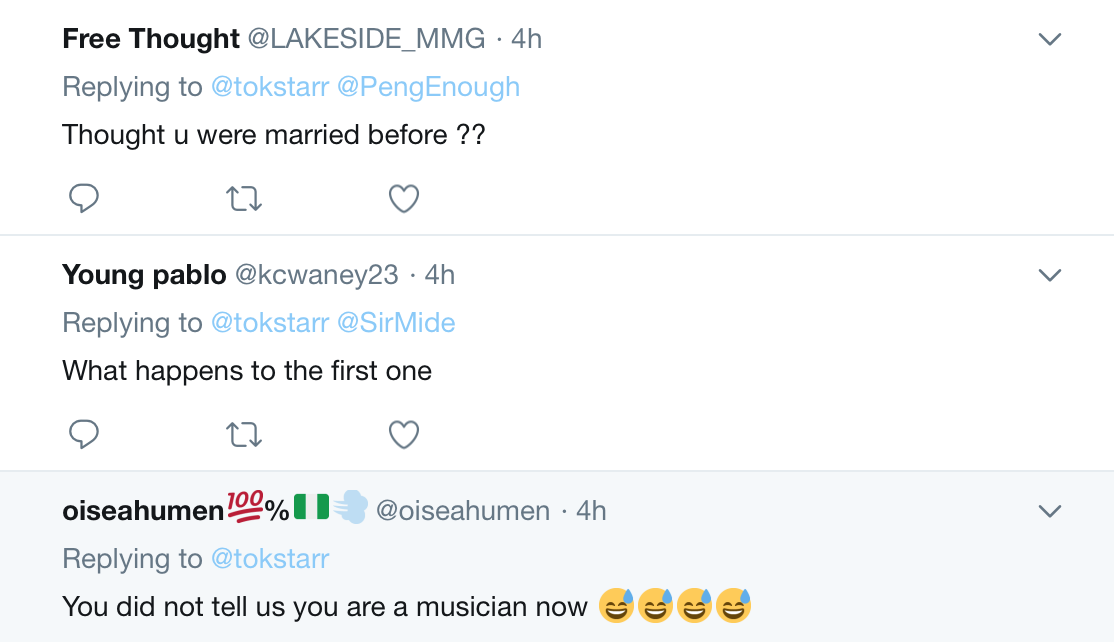Open options chevron on oiseahumen's tweet
Viewport: 1114px width, 642px height.
(1049, 511)
